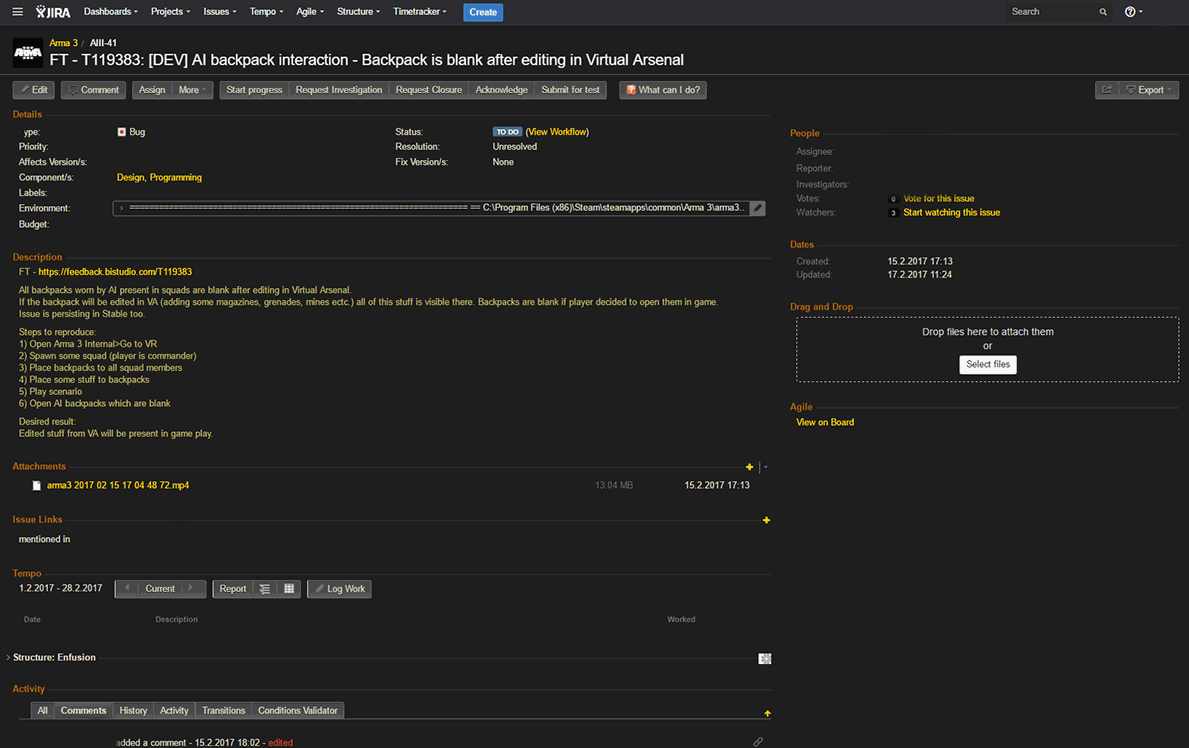Switch Tempo to list view icon
The height and width of the screenshot is (748, 1189).
click(x=265, y=589)
